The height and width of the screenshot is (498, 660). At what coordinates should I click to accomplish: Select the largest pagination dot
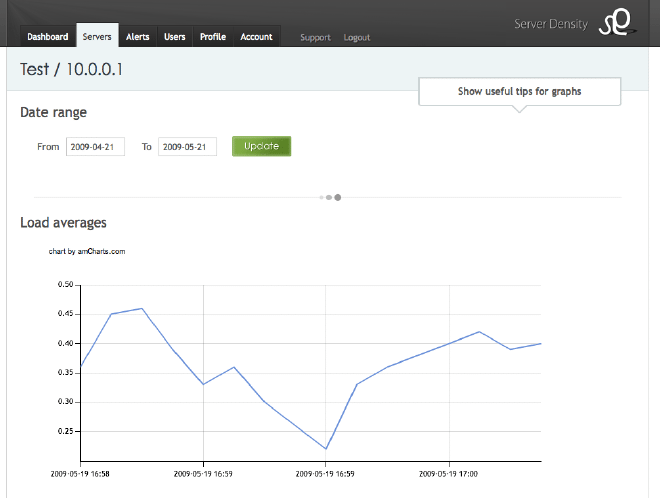point(338,198)
